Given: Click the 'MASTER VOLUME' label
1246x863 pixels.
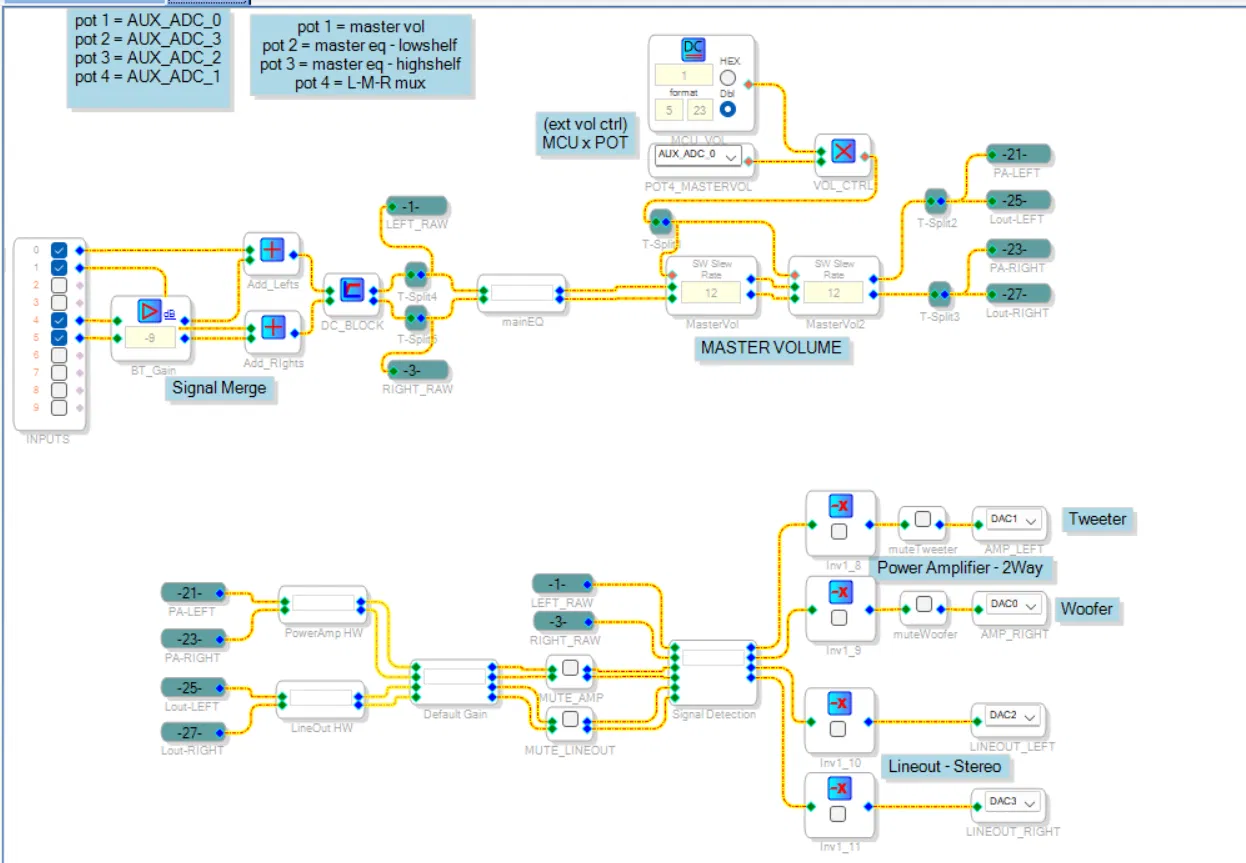Looking at the screenshot, I should (771, 348).
